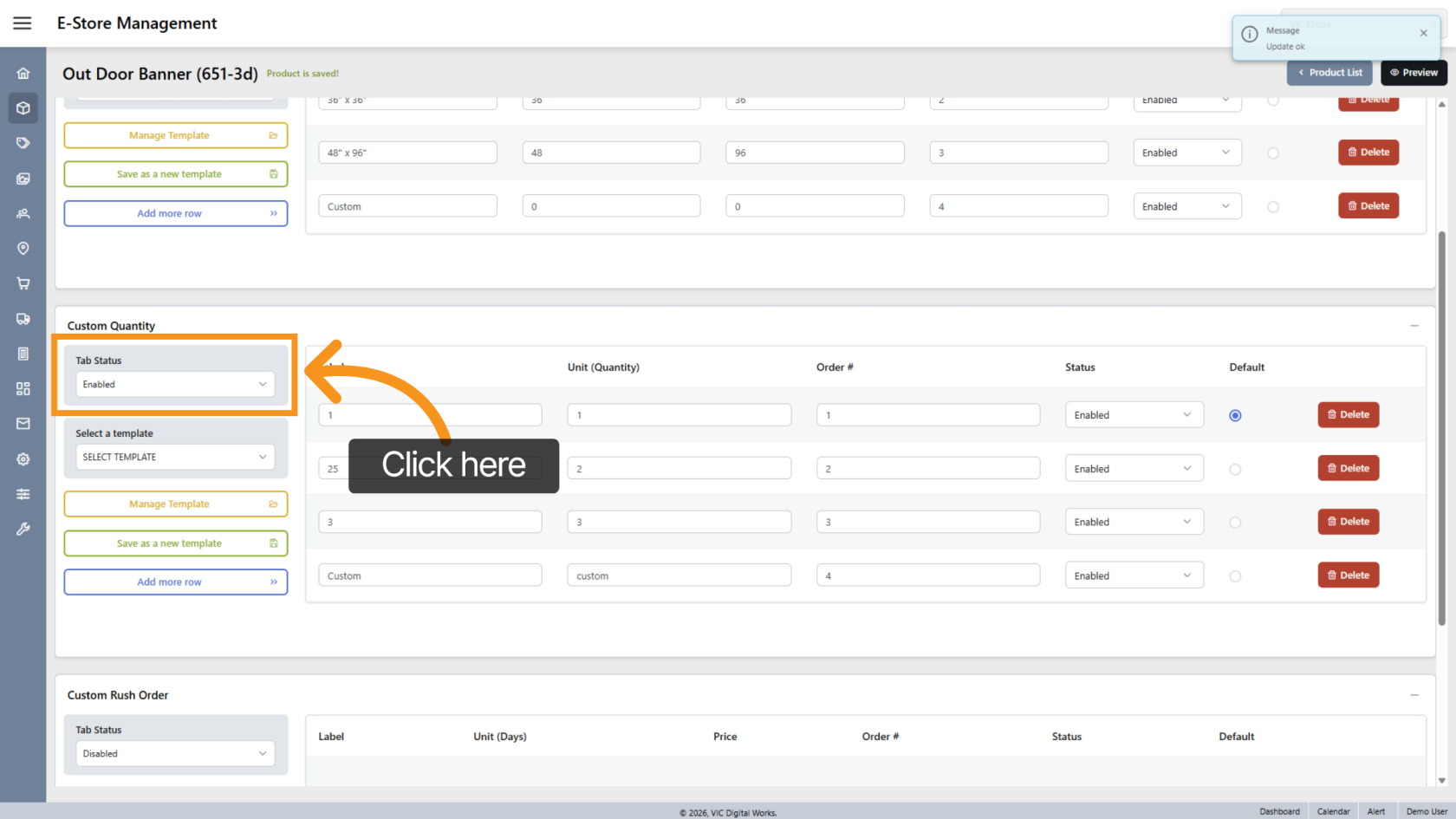Viewport: 1456px width, 819px height.
Task: Open Calendar in the footer bar
Action: 1333,812
